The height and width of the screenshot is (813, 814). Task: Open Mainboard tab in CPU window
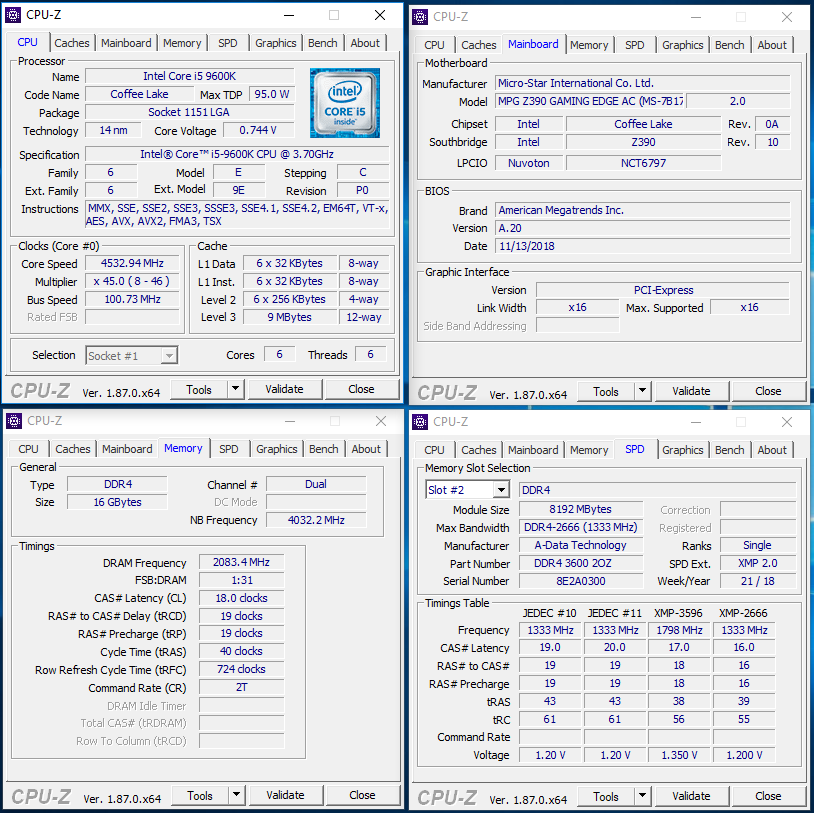click(126, 43)
